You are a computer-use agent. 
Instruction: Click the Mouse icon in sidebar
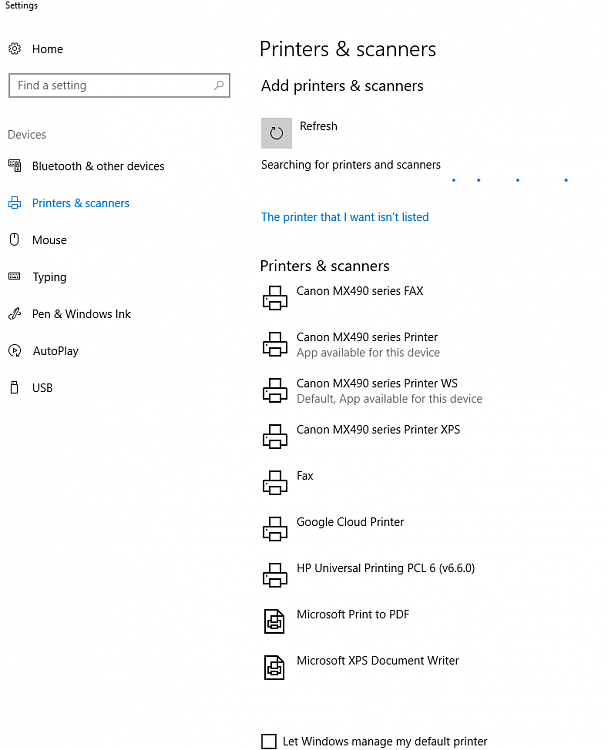point(15,240)
